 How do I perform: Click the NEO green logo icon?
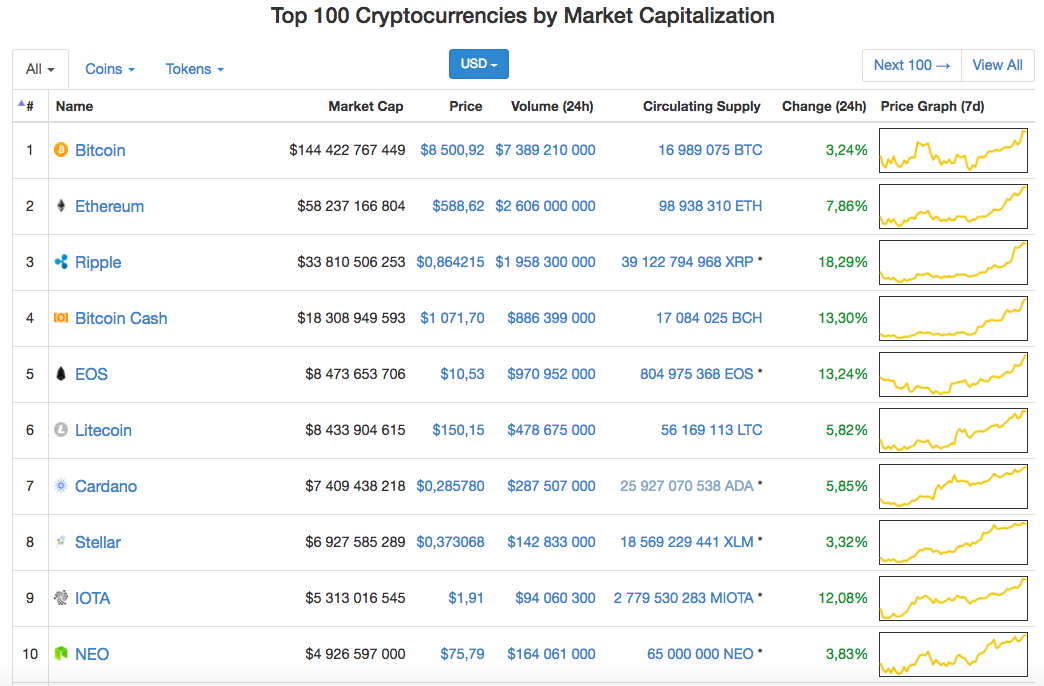coord(60,654)
